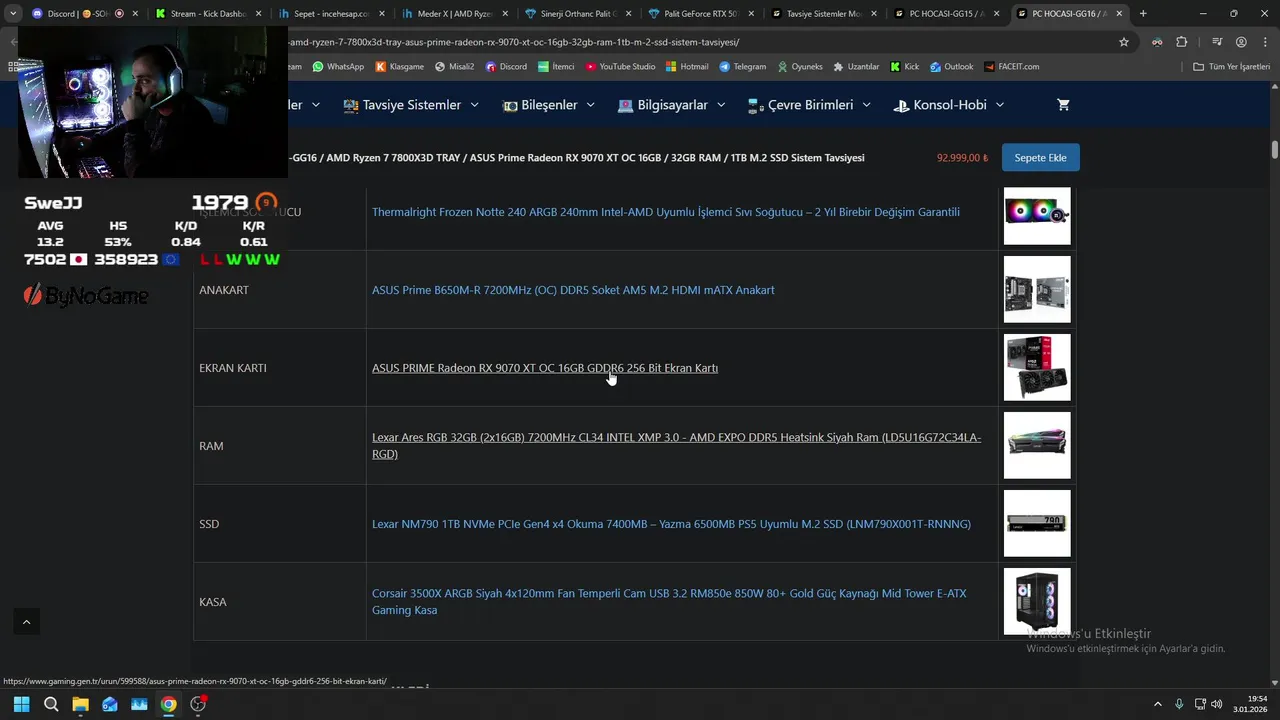
Task: Open the Uzantılar bookmark
Action: [x=856, y=66]
